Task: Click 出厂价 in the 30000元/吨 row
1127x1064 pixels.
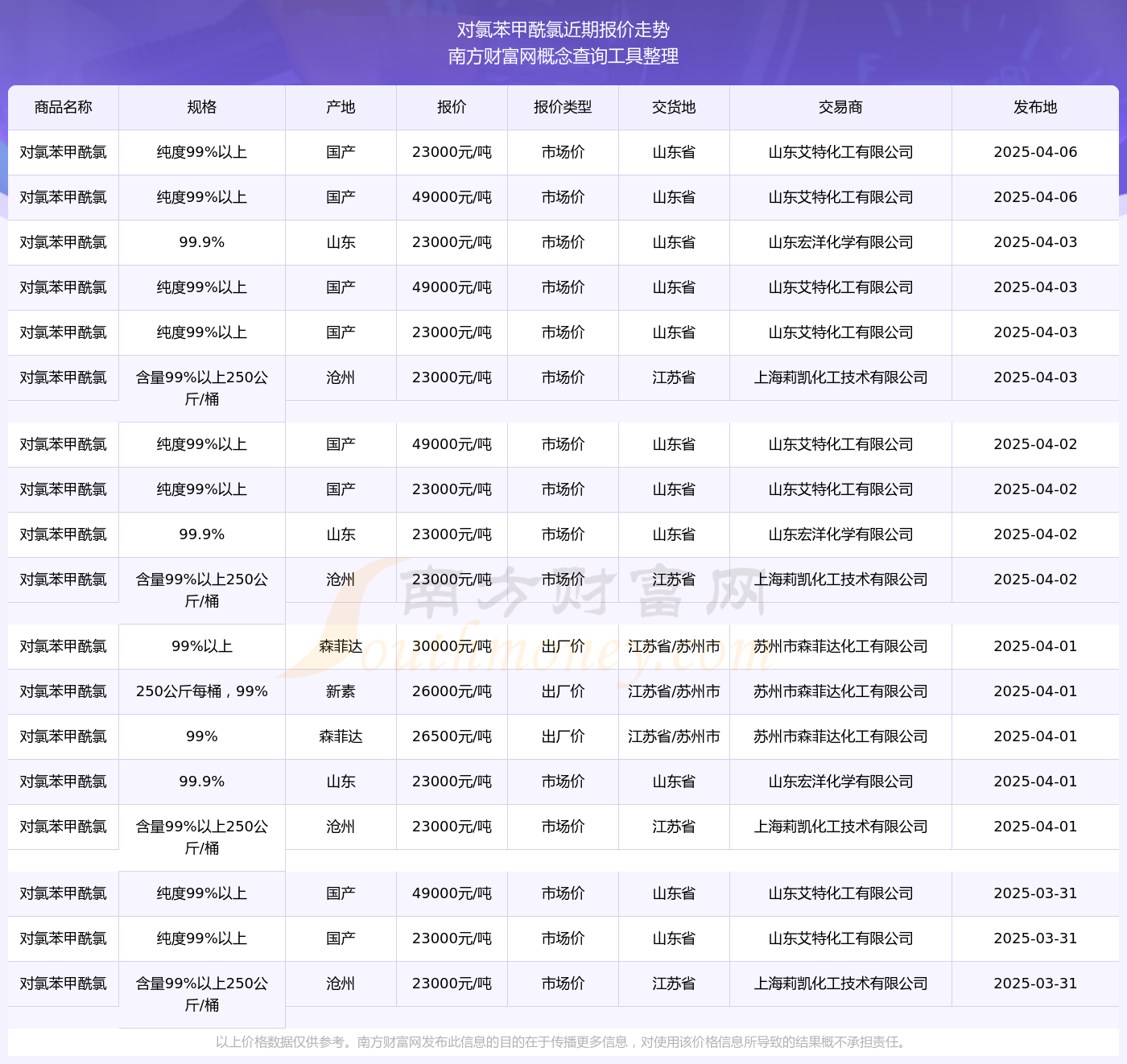Action: coord(563,646)
